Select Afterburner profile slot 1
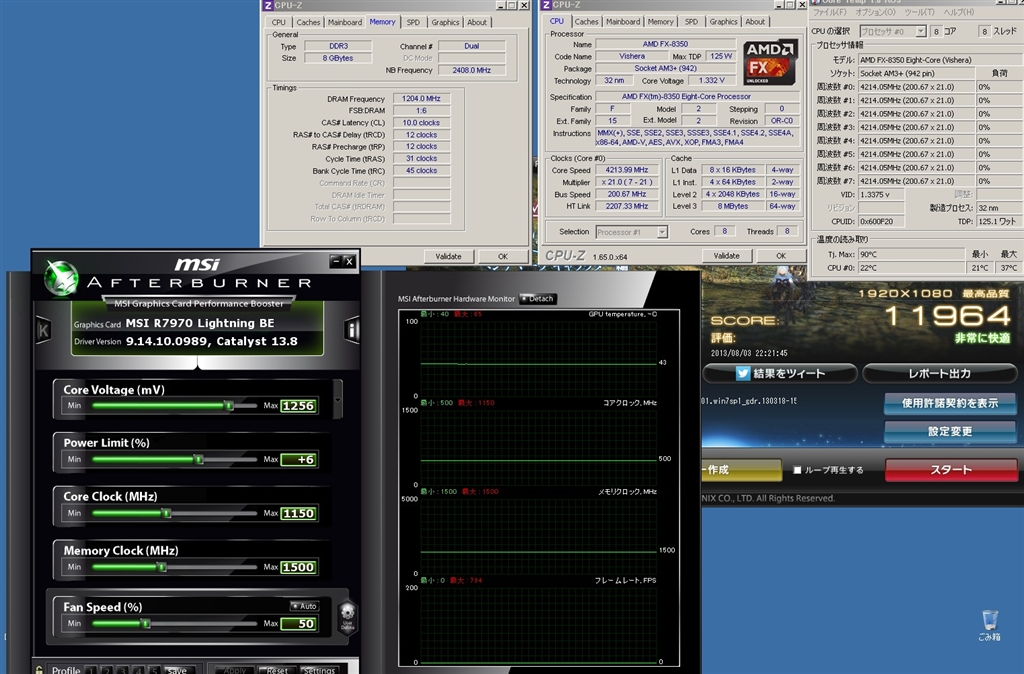This screenshot has height=674, width=1024. [91, 670]
